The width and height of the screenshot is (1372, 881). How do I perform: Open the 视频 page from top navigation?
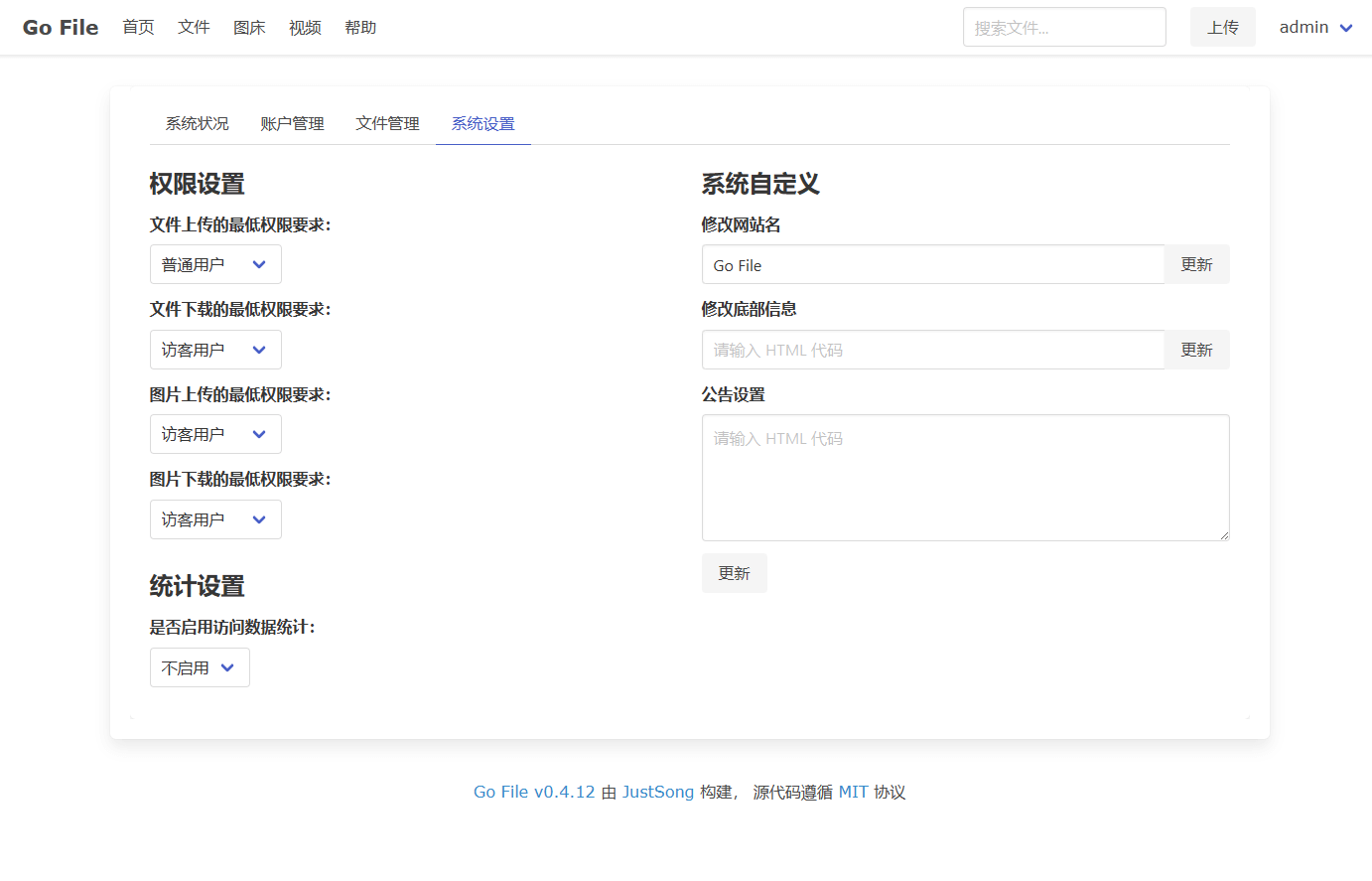coord(305,27)
